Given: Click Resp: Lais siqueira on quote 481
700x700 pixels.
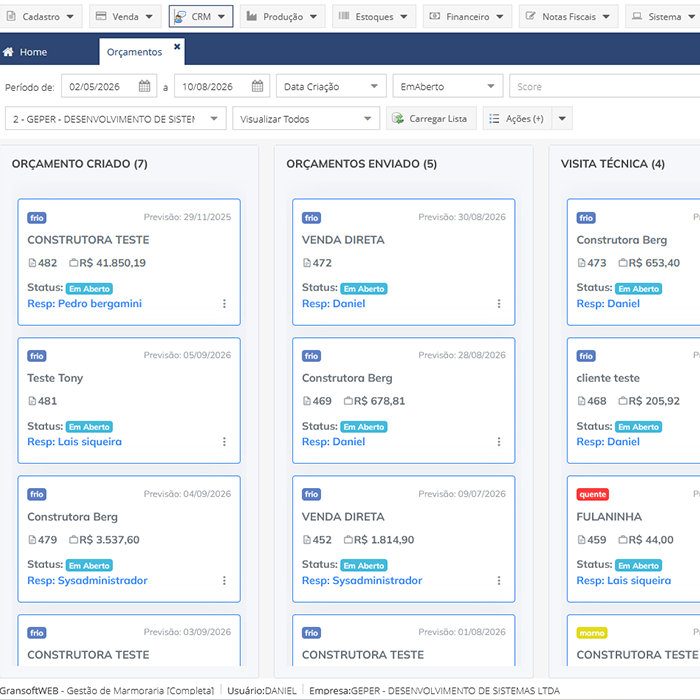Looking at the screenshot, I should [75, 442].
